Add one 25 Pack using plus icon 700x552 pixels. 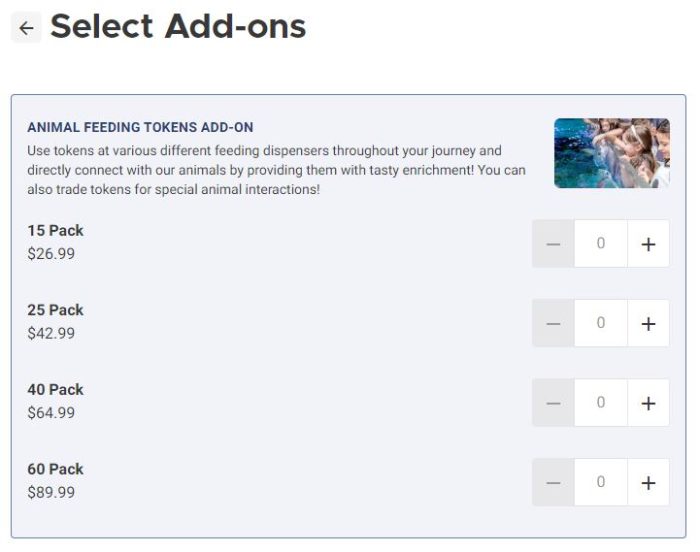[648, 323]
